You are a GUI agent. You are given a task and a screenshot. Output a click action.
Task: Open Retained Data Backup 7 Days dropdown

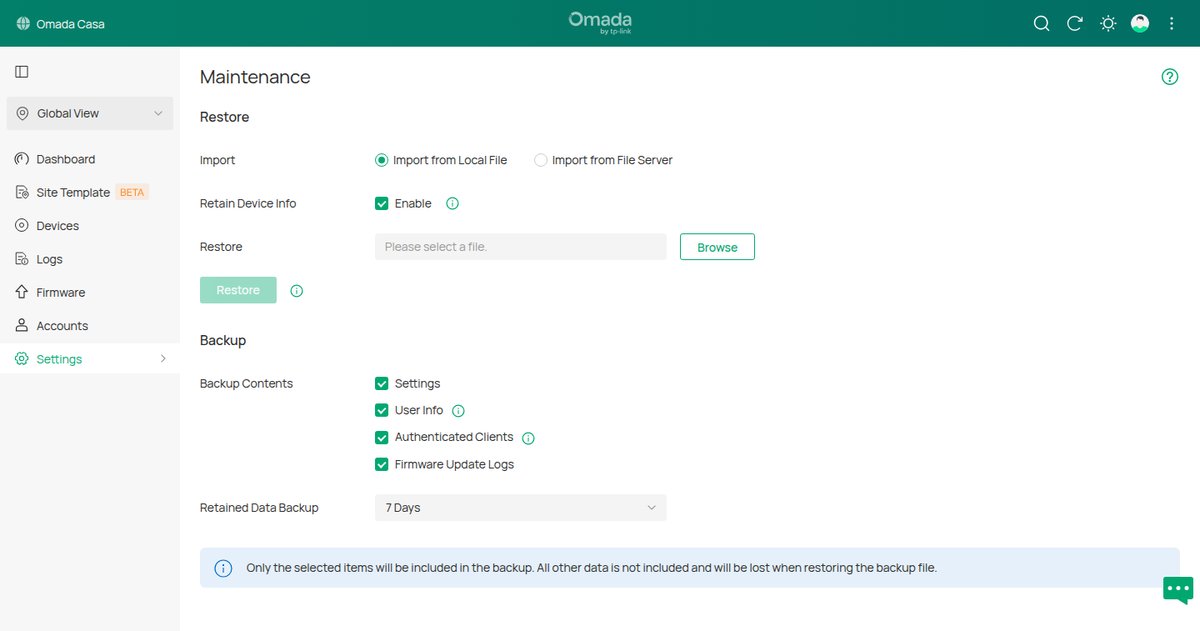[520, 508]
